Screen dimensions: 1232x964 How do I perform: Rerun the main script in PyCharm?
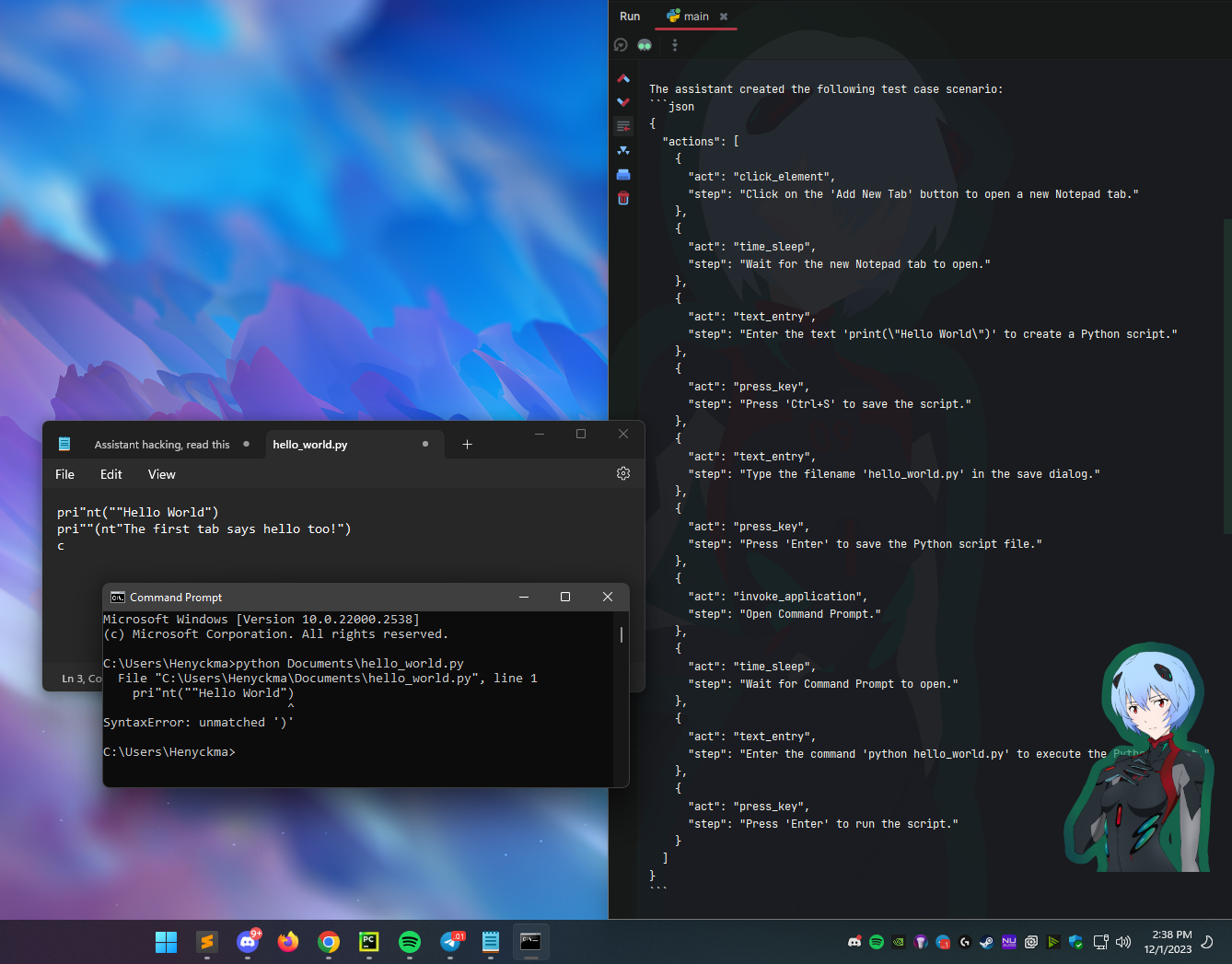pos(621,44)
